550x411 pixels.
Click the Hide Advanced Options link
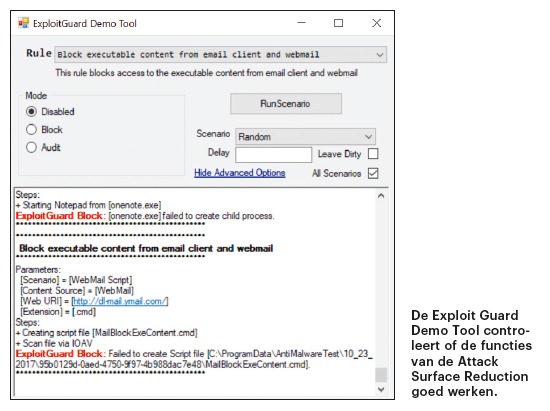pos(240,173)
